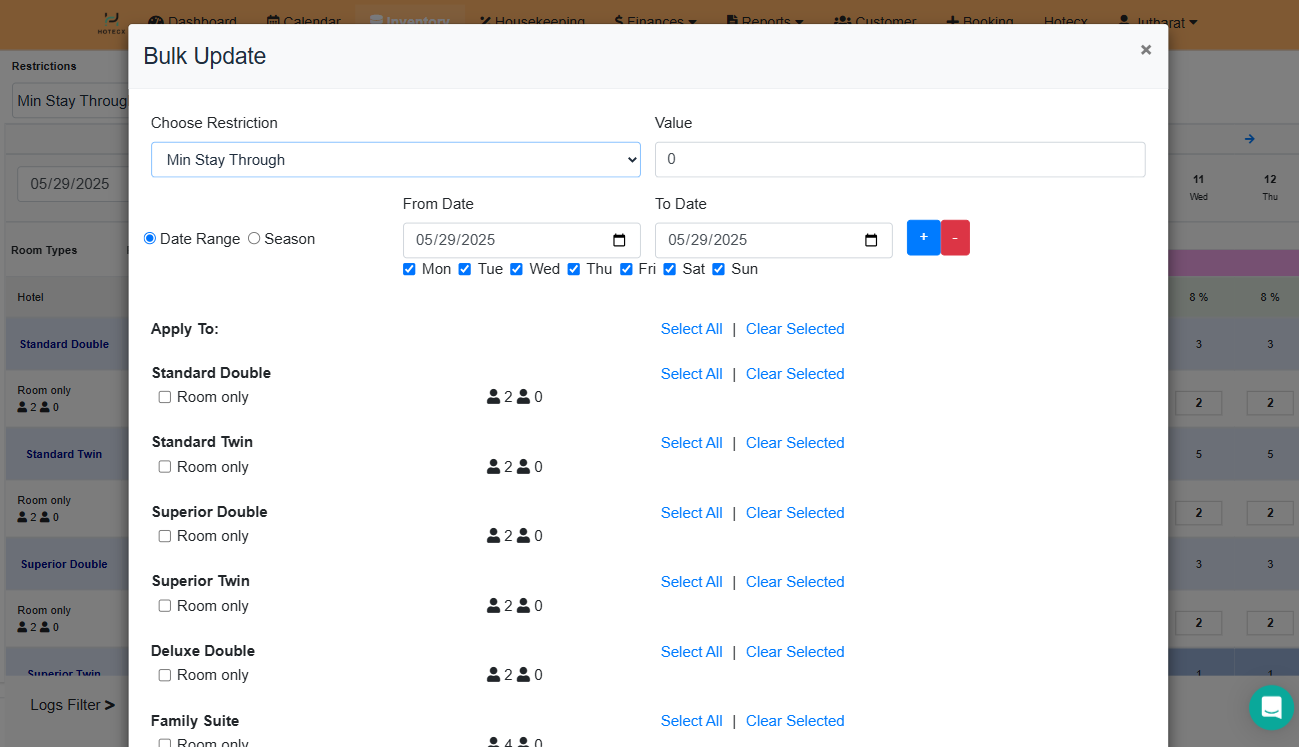The width and height of the screenshot is (1299, 747).
Task: Open To Date calendar picker icon
Action: [871, 240]
